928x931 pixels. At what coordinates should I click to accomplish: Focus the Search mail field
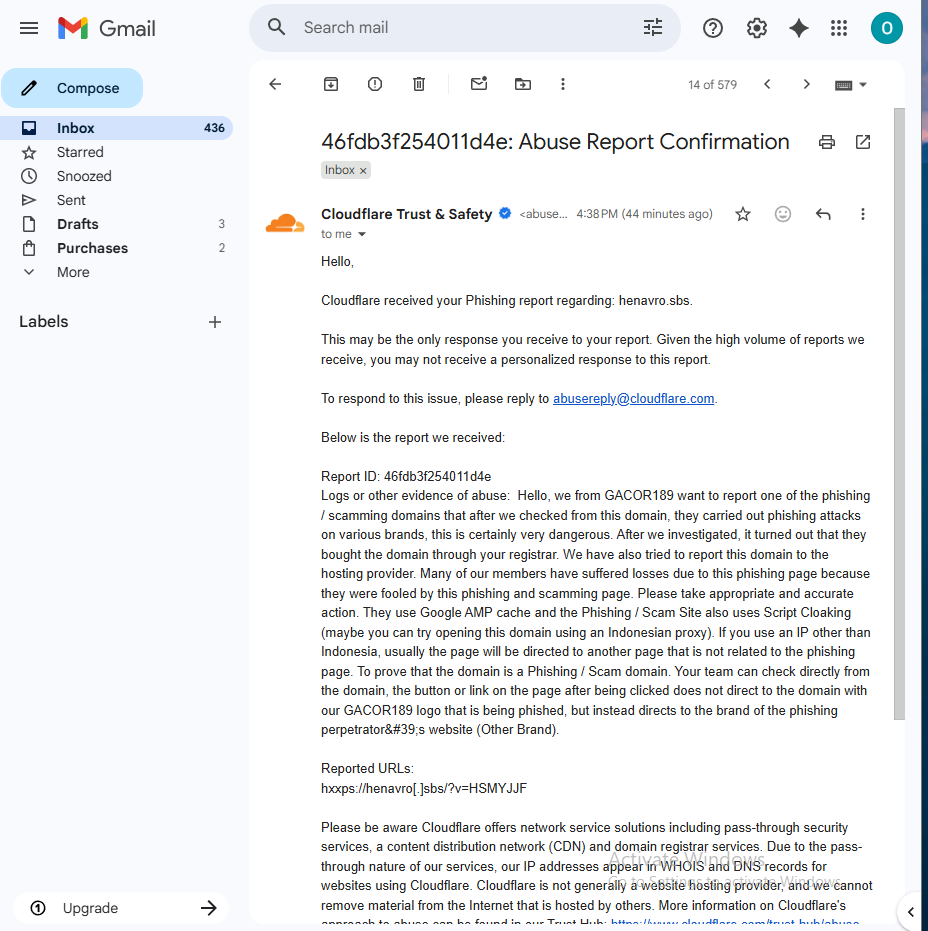pos(464,27)
